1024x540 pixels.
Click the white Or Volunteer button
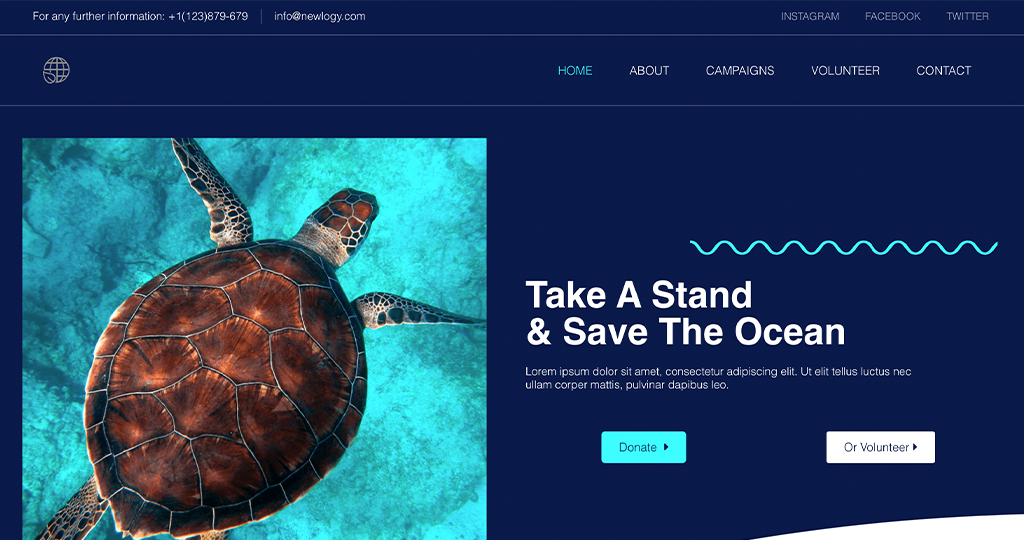pyautogui.click(x=880, y=447)
